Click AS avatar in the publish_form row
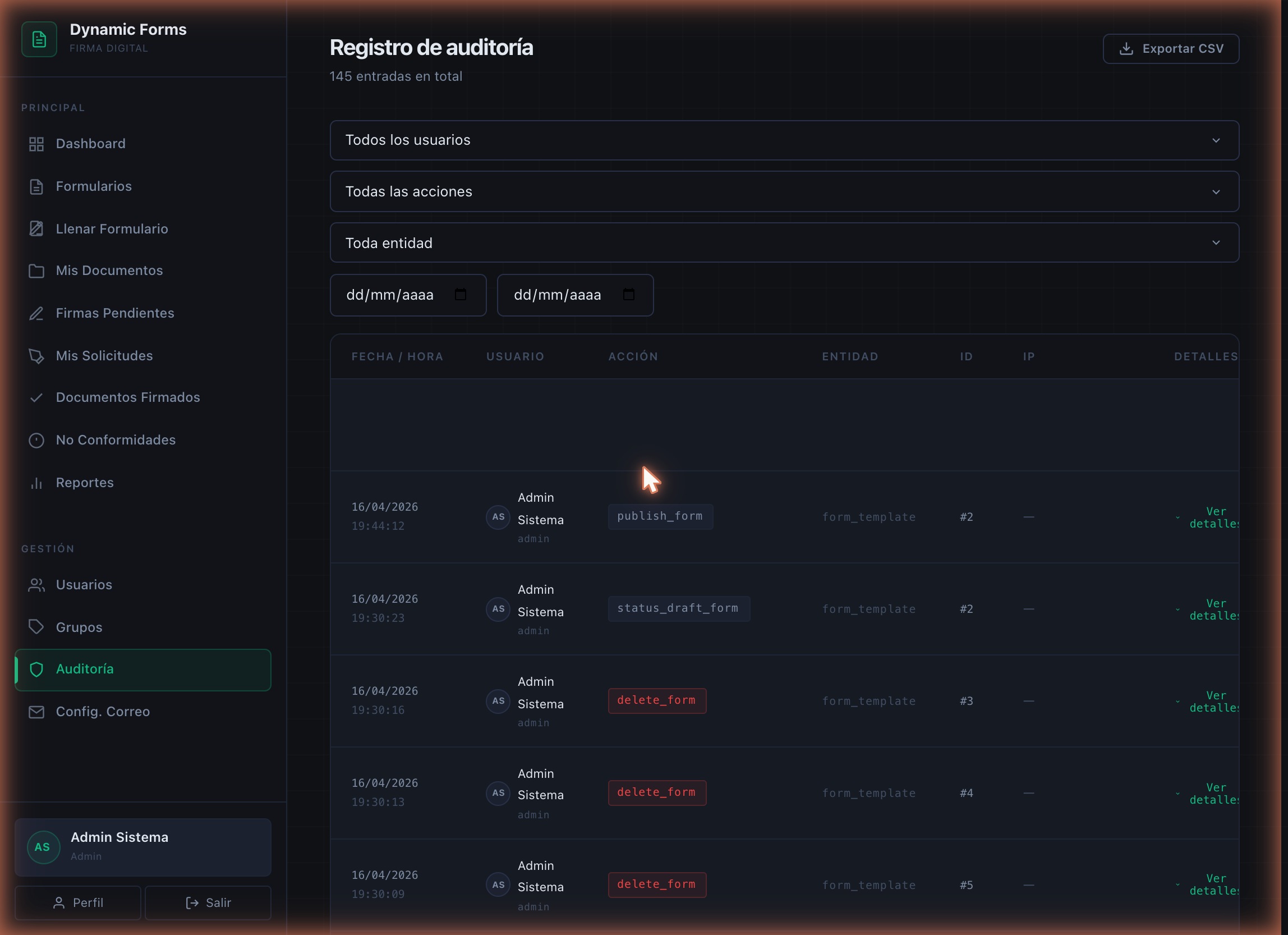The width and height of the screenshot is (1288, 935). (498, 517)
